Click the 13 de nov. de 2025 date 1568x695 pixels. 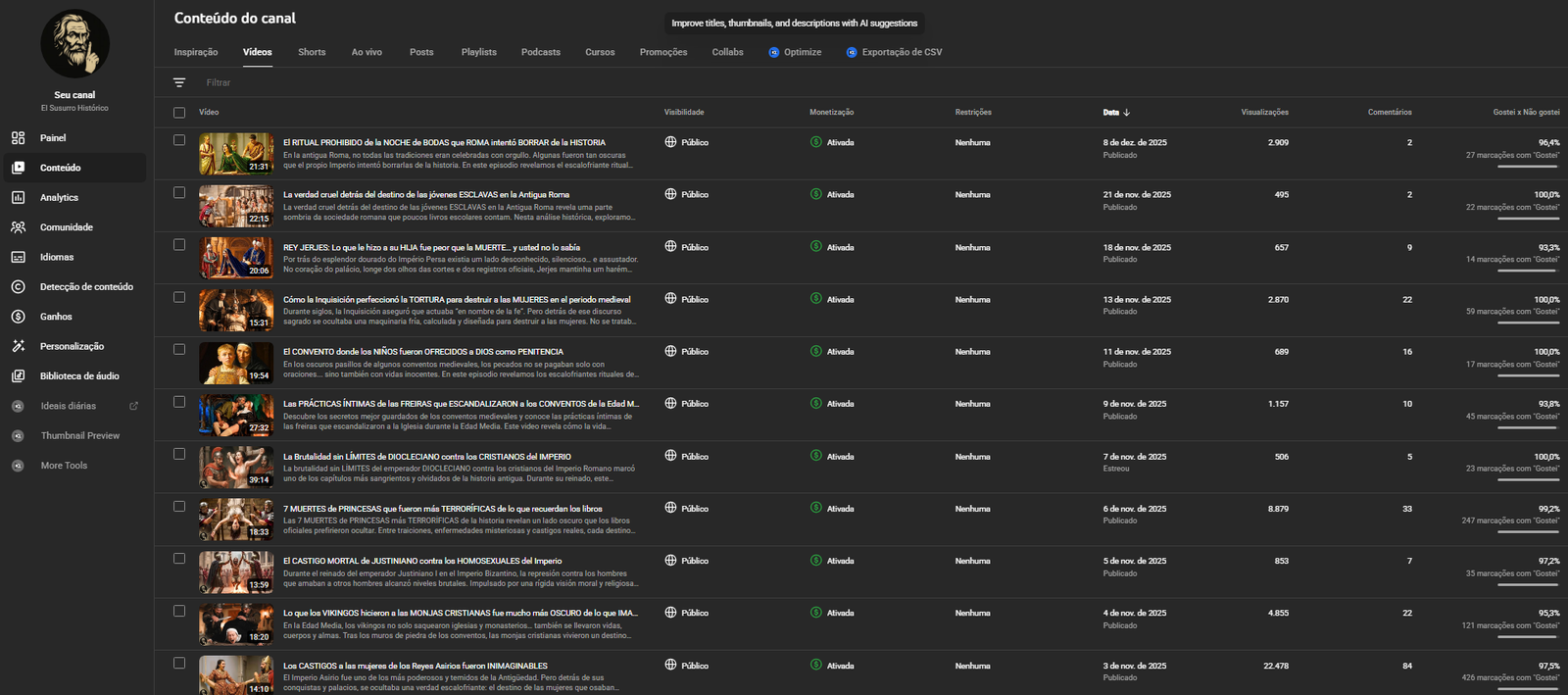tap(1137, 300)
